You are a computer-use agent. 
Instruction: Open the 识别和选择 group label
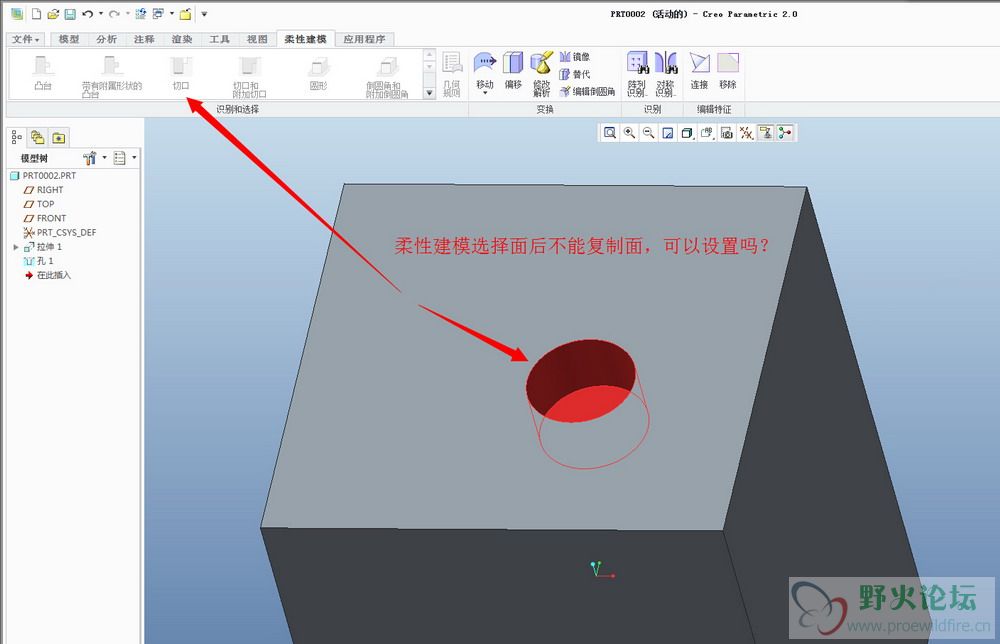coord(237,109)
